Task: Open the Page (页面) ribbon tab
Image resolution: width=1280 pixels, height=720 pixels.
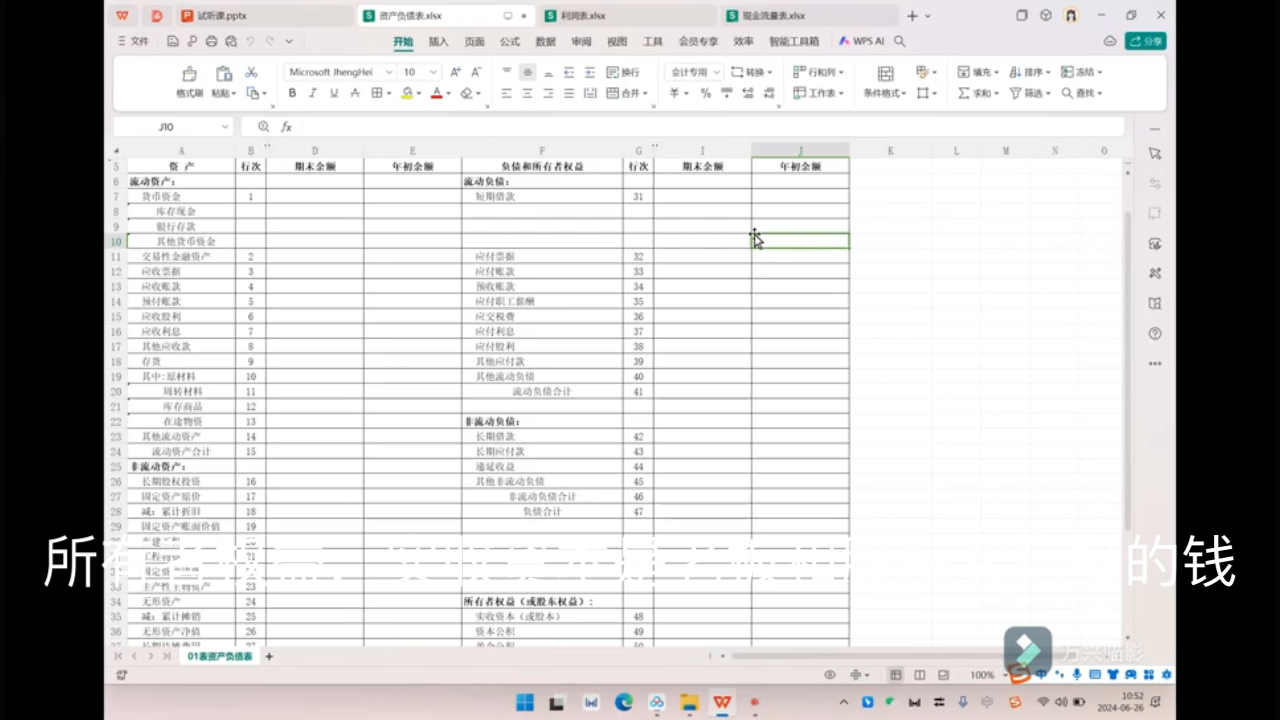Action: (x=474, y=42)
